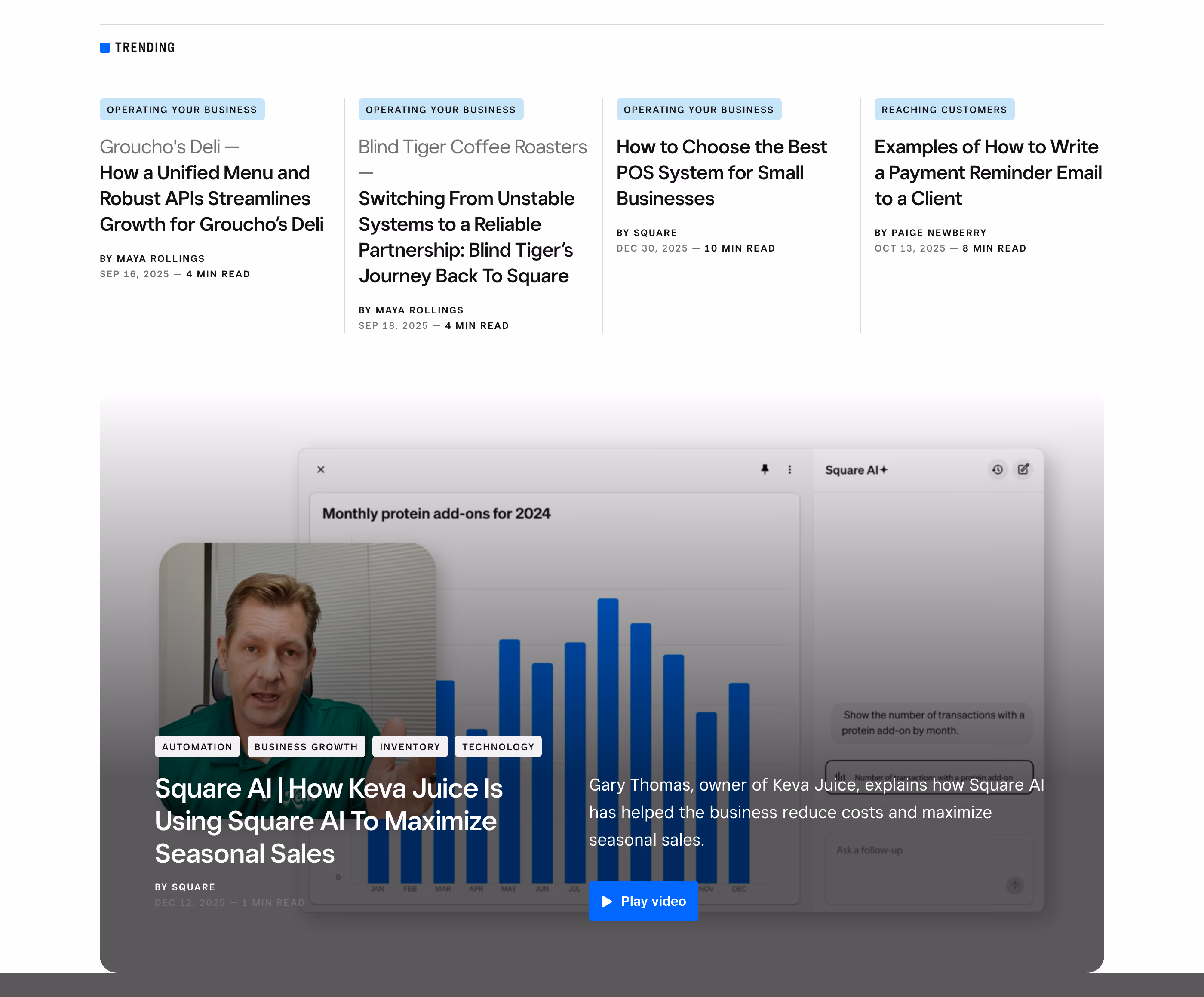Click the history clock icon beside Square AI
This screenshot has width=1204, height=997.
(998, 469)
